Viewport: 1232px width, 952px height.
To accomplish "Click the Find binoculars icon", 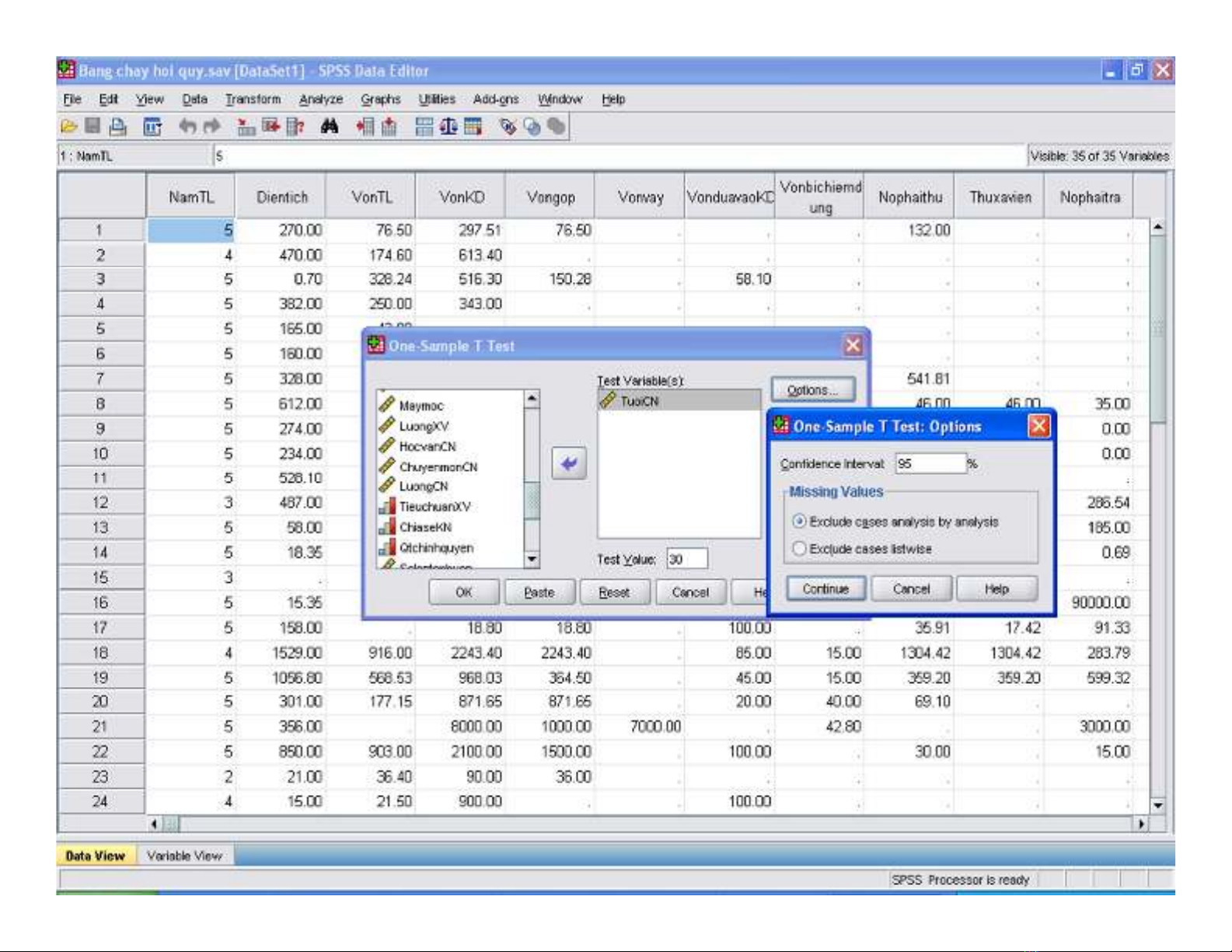I will coord(330,127).
